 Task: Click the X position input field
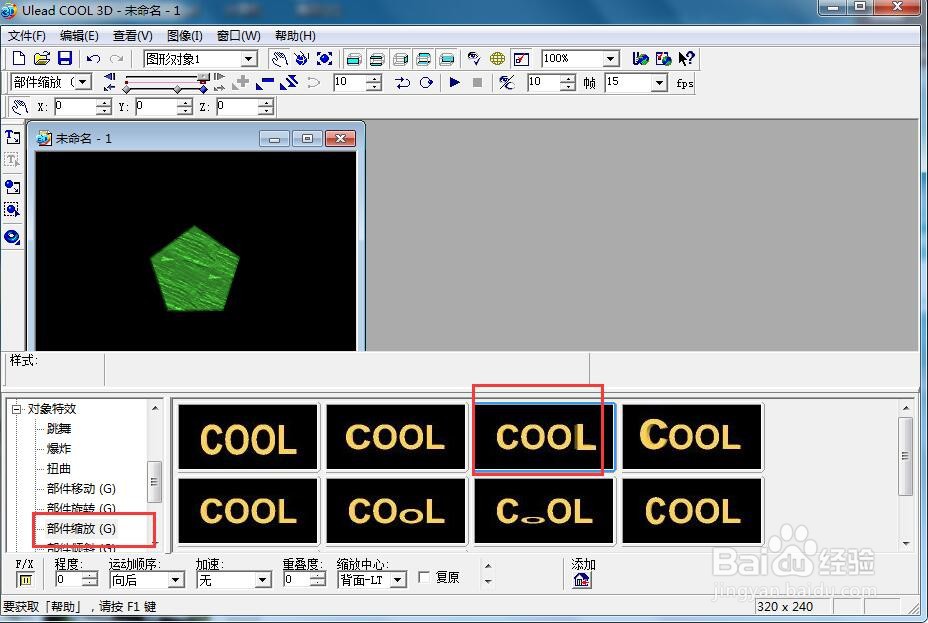tap(75, 106)
